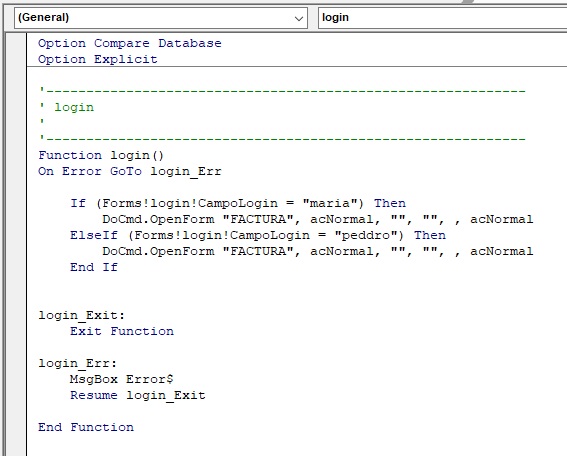Click the 'Option Explicit' line
Image resolution: width=567 pixels, height=456 pixels.
coord(98,59)
